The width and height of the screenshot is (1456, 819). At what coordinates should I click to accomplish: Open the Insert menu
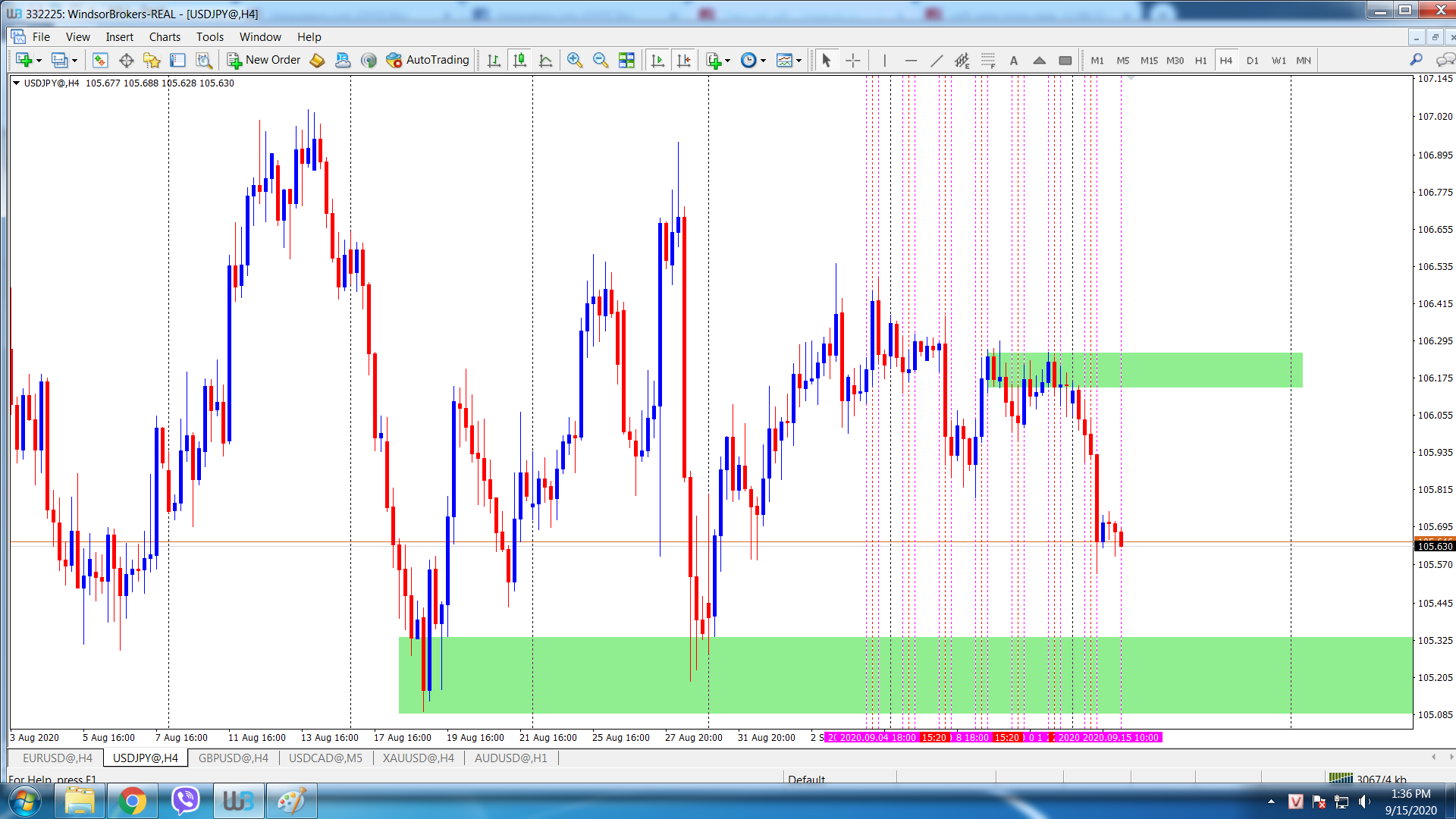coord(119,36)
